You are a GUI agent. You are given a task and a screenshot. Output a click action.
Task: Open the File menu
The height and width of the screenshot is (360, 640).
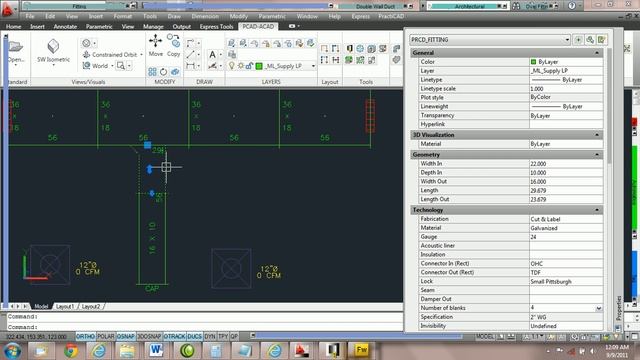tap(30, 16)
